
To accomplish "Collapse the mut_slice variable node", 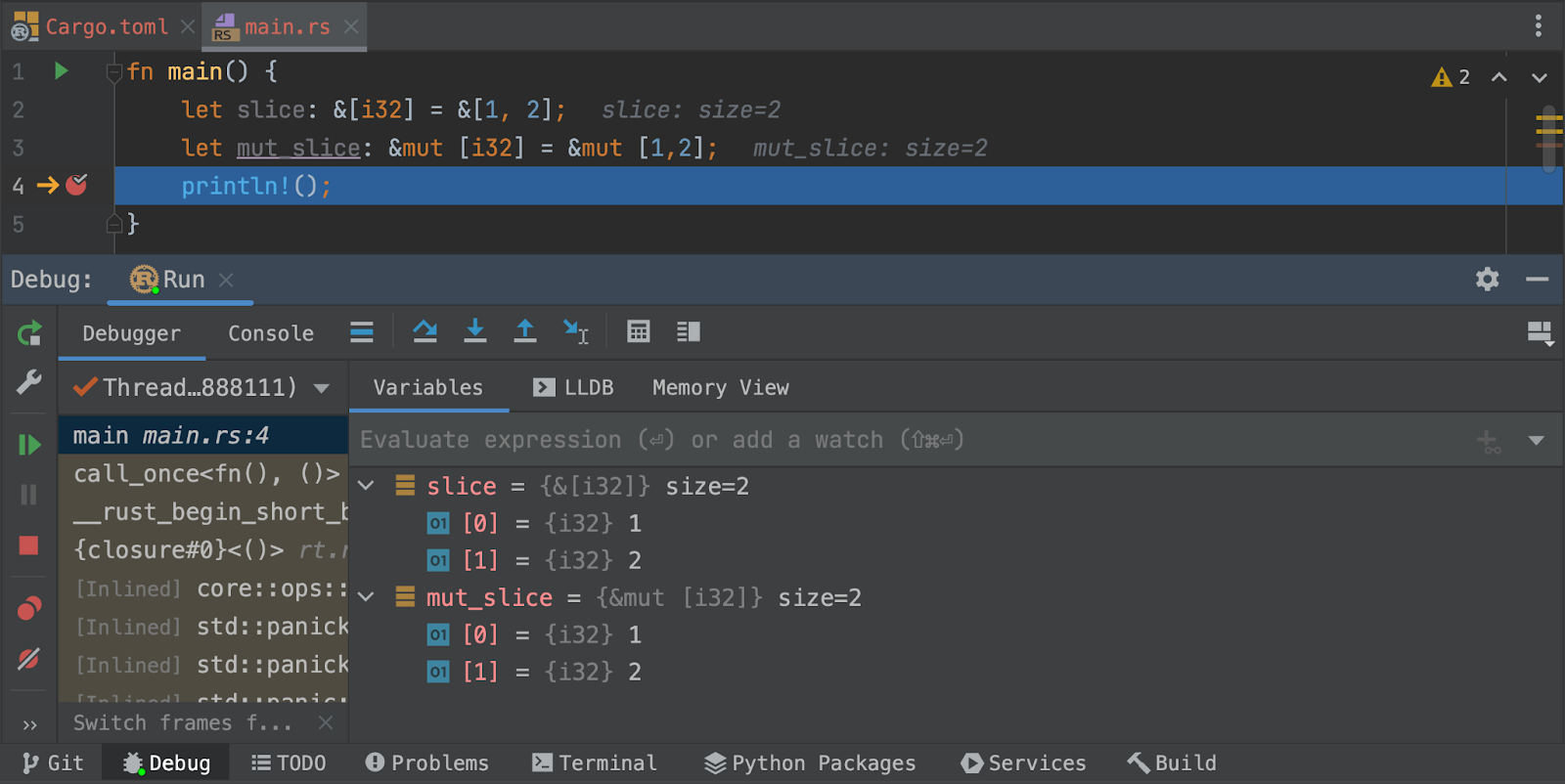I will [x=366, y=597].
